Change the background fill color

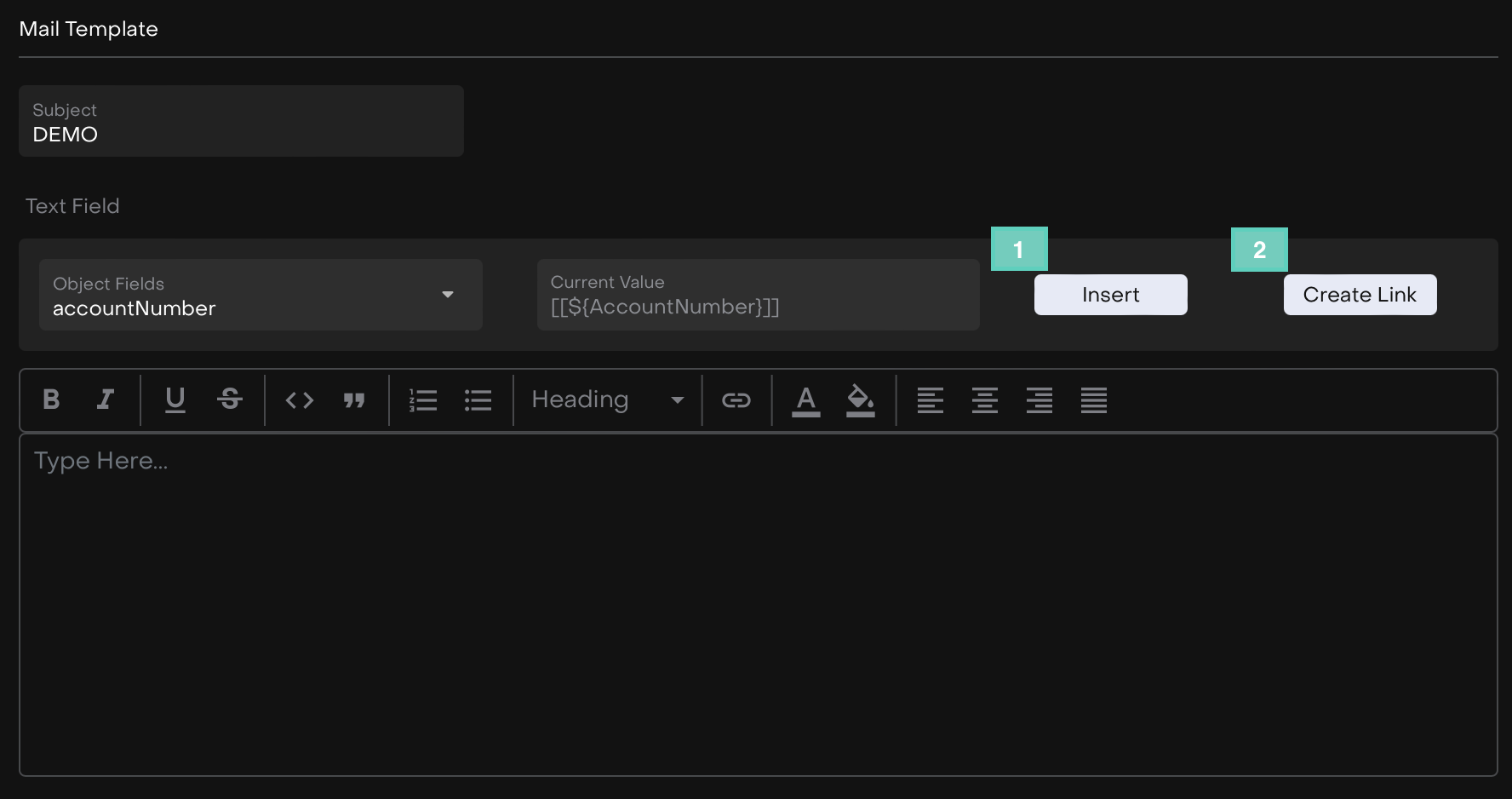click(x=861, y=400)
